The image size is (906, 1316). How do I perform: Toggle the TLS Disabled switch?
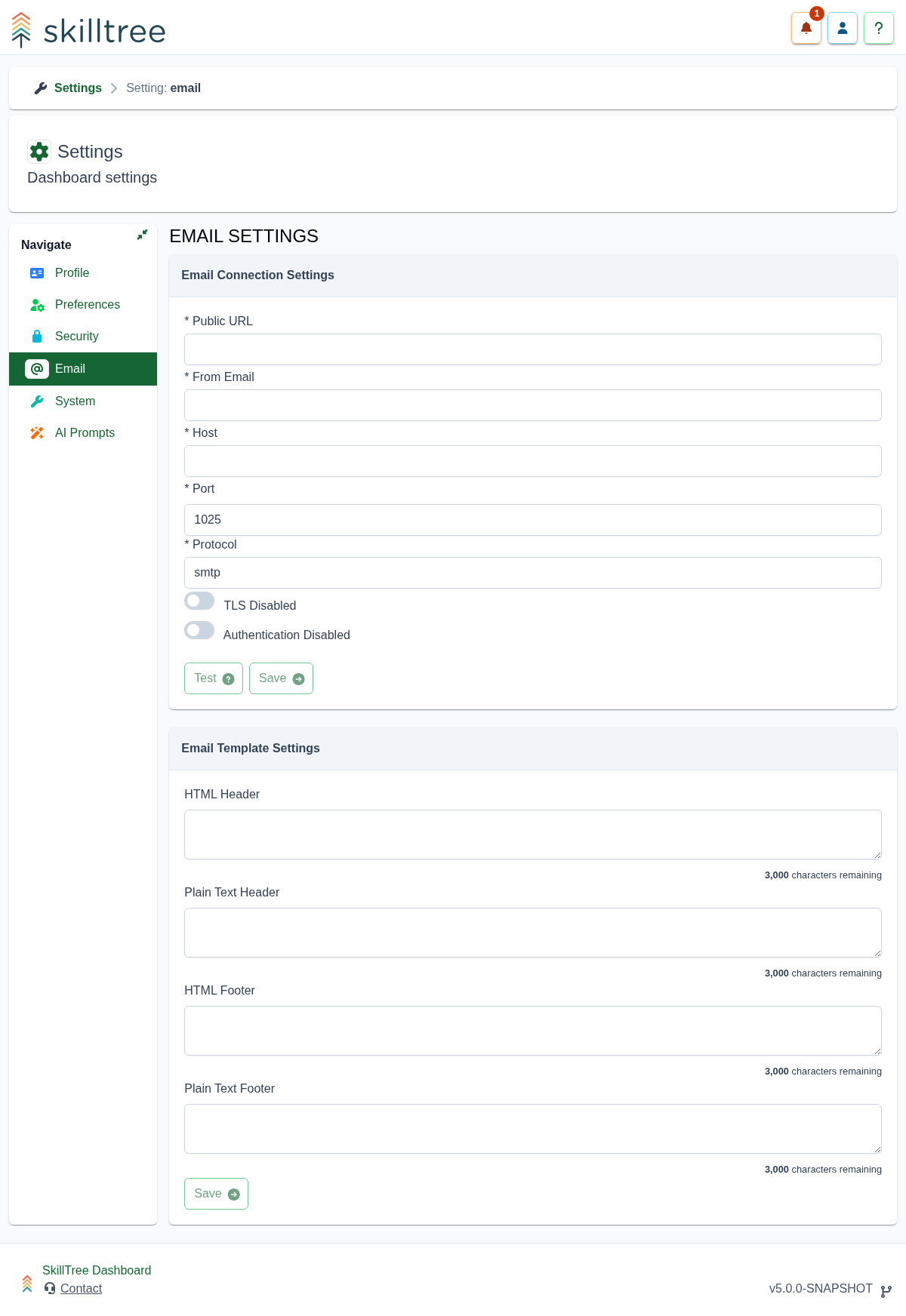[199, 601]
